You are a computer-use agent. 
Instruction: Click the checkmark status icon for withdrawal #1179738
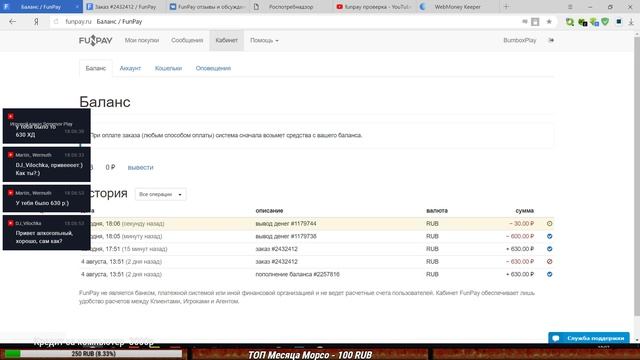click(x=549, y=236)
